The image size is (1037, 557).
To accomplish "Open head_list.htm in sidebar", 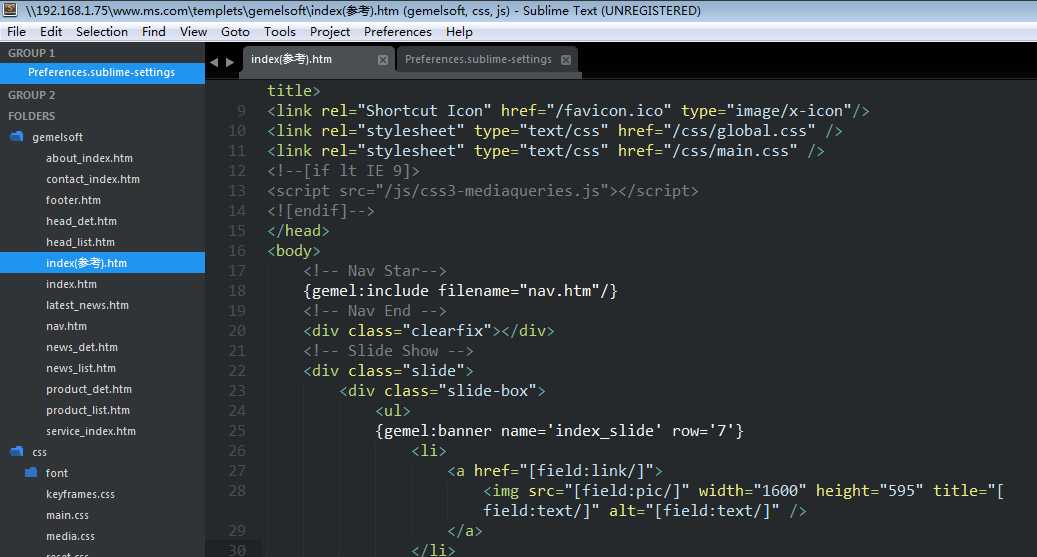I will point(80,242).
